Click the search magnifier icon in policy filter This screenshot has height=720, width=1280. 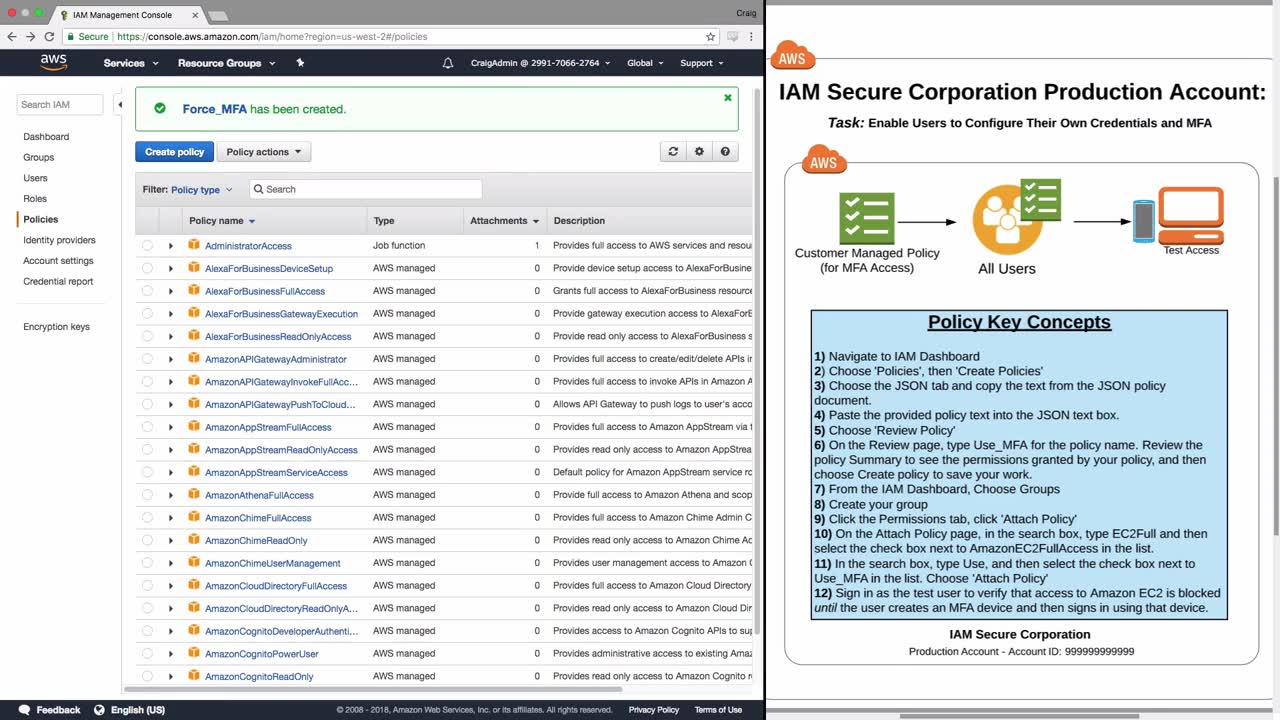[x=259, y=189]
